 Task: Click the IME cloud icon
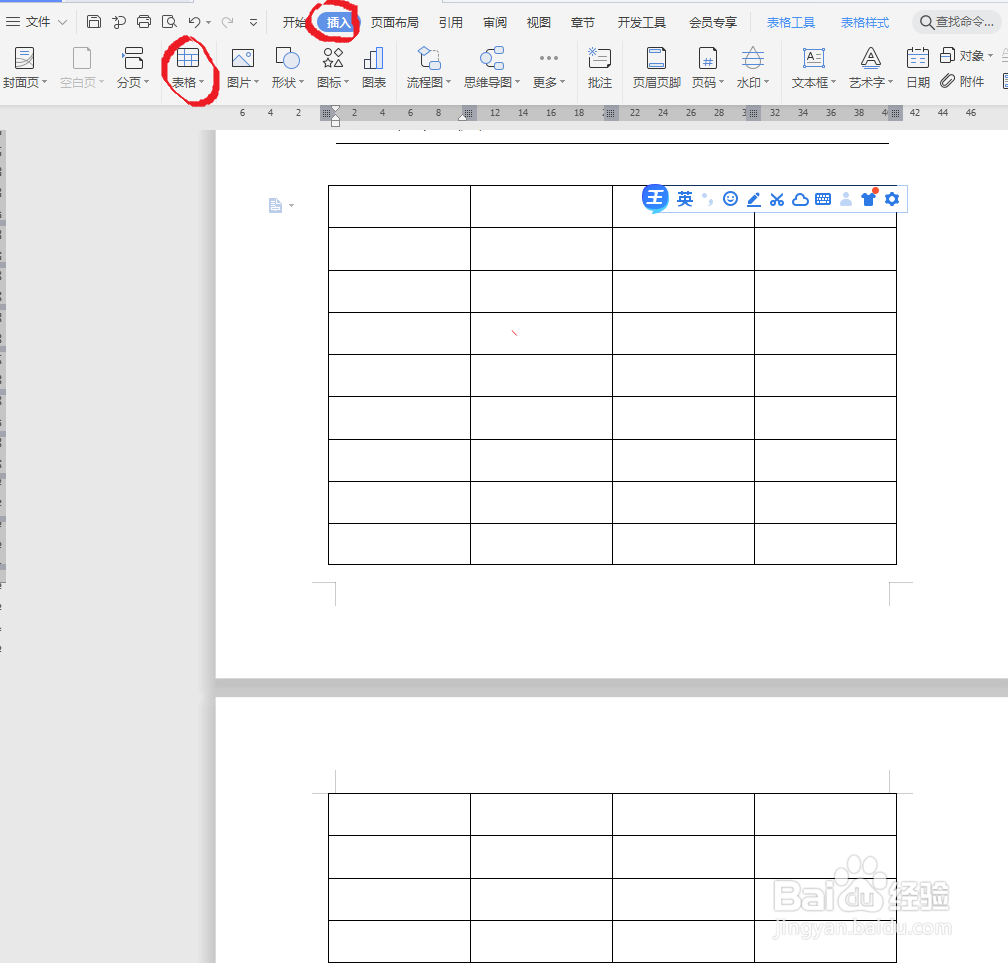click(800, 199)
